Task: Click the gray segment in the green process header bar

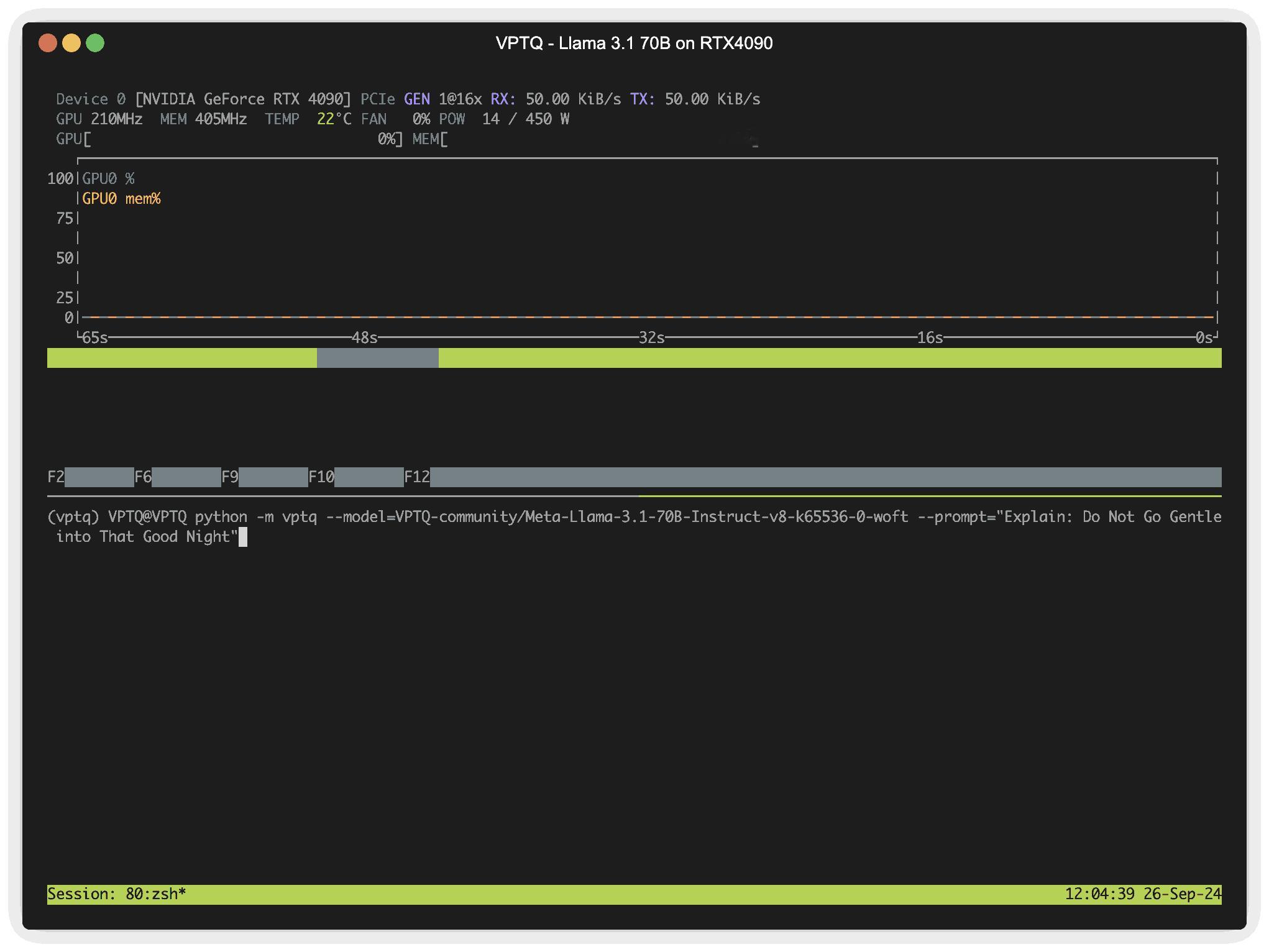Action: coord(378,358)
